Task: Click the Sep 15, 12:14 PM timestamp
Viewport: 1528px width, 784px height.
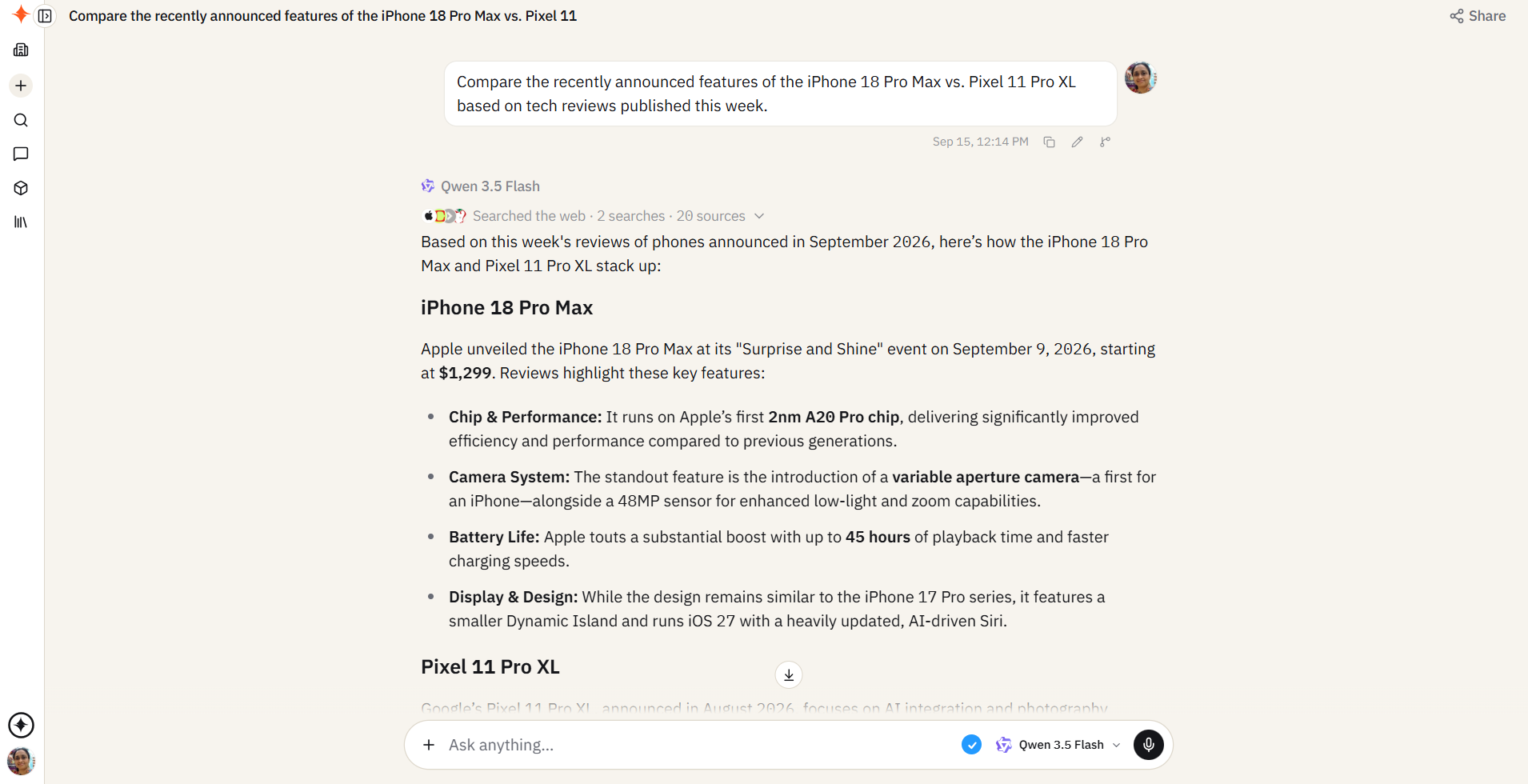Action: tap(980, 142)
